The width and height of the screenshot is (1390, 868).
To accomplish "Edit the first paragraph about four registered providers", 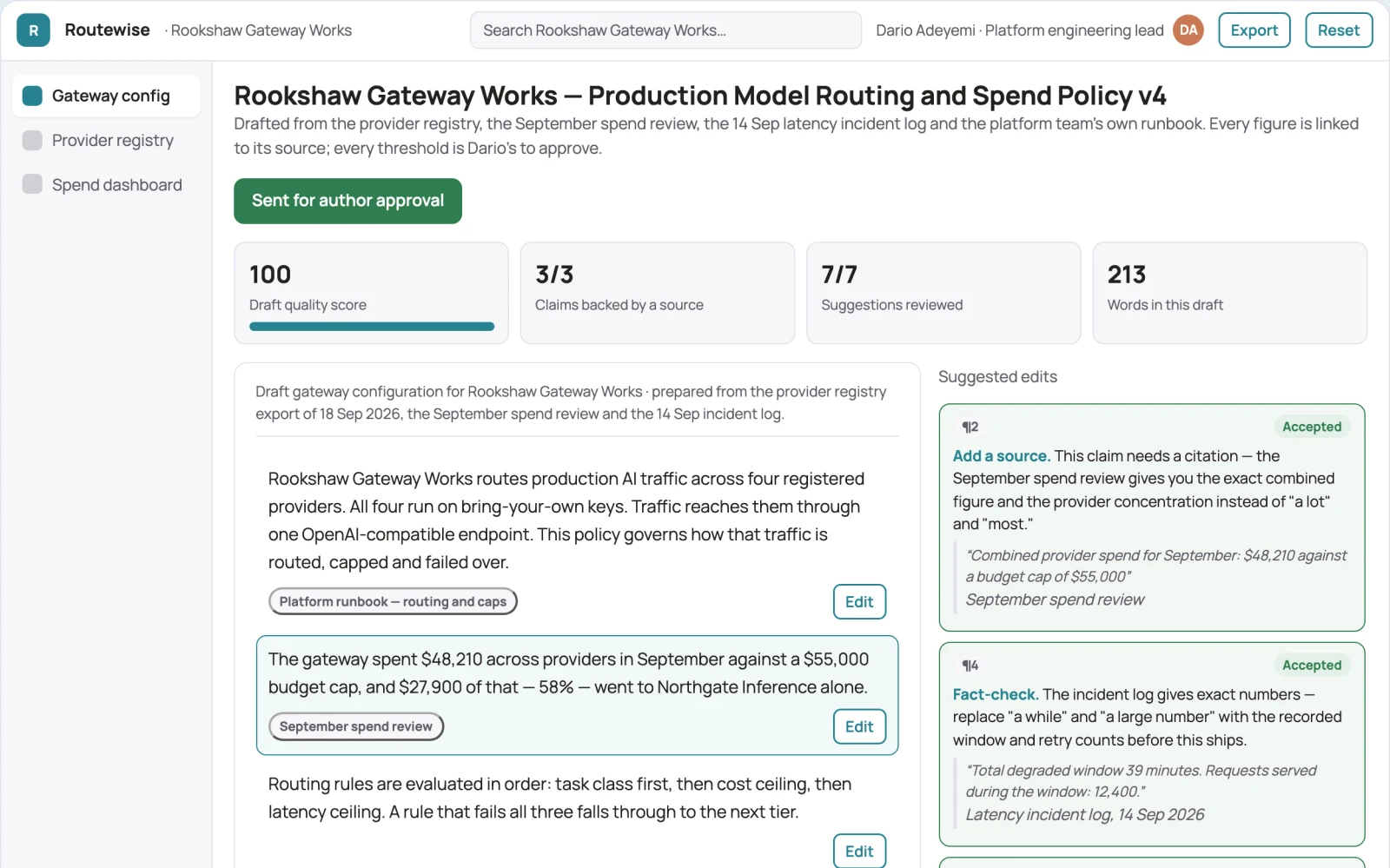I will click(x=859, y=601).
